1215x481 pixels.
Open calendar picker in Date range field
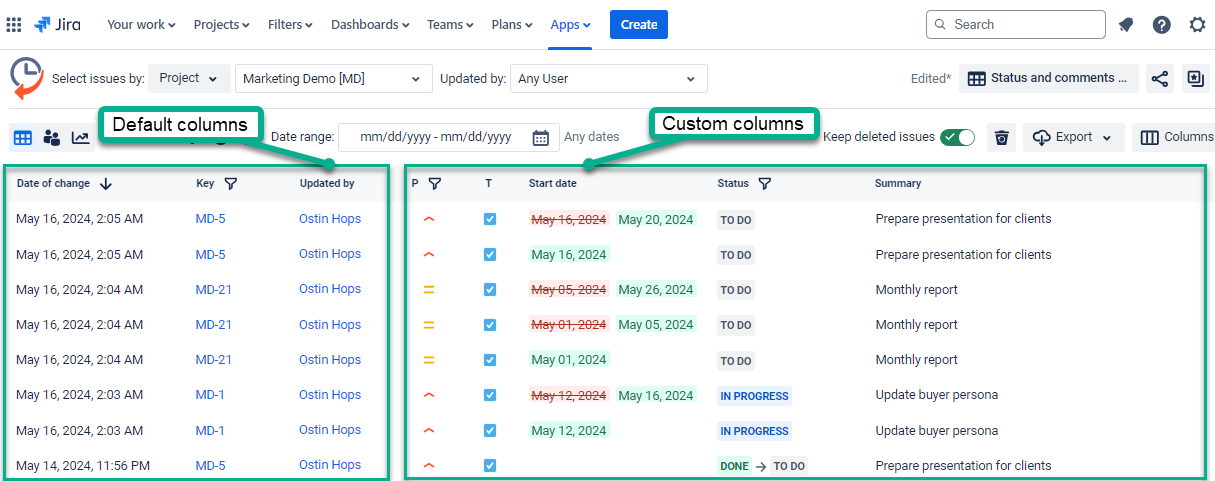pos(540,138)
